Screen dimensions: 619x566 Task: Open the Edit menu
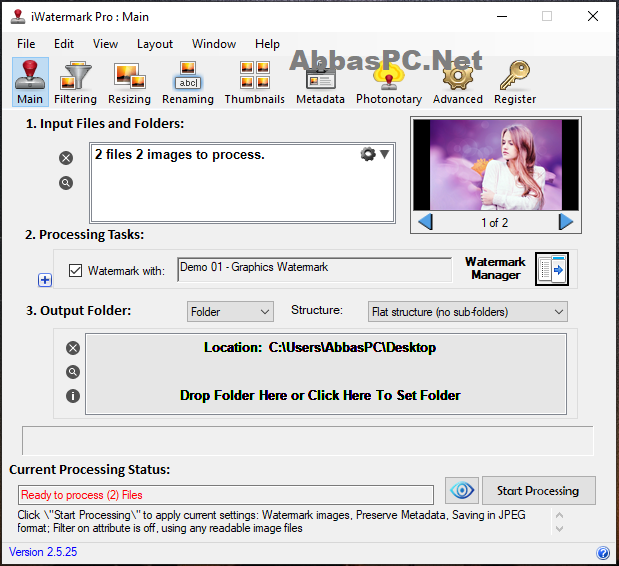pos(64,43)
